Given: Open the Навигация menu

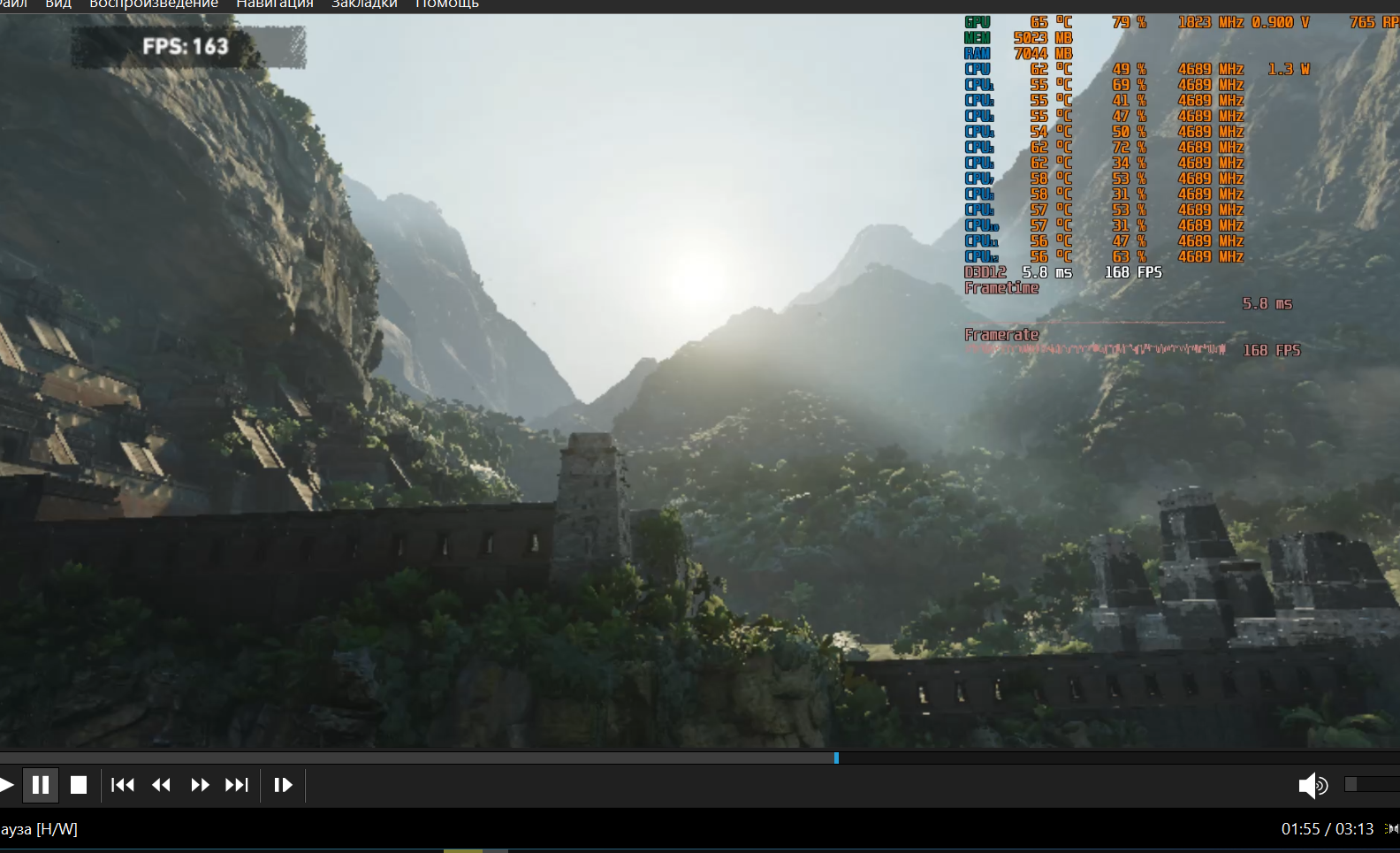Looking at the screenshot, I should click(x=275, y=4).
